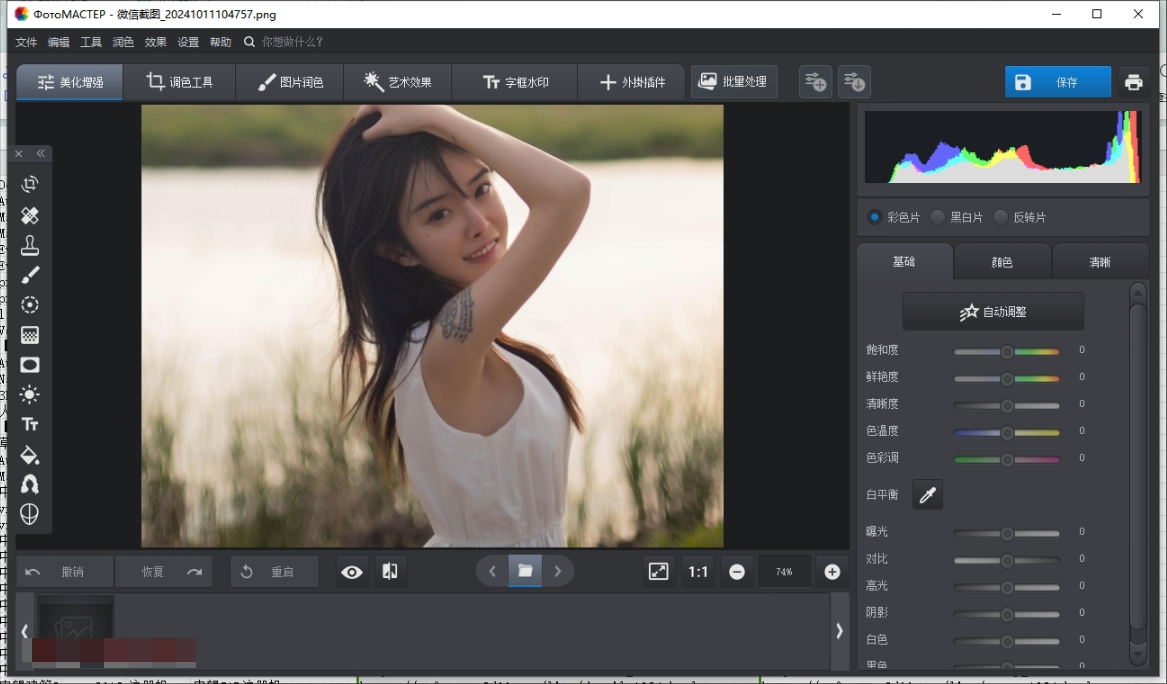
Task: Select the text Tt tool in sidebar
Action: pos(30,424)
